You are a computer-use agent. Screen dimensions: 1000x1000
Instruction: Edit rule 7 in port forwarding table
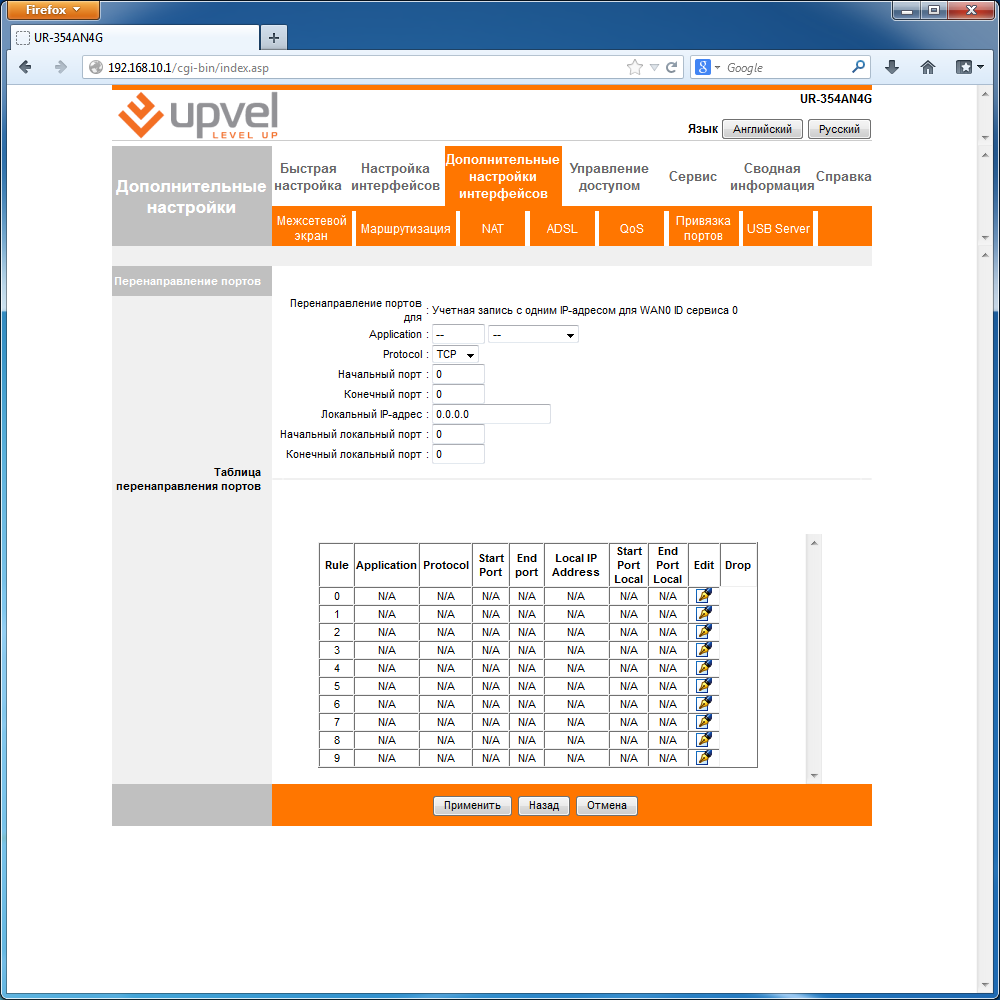[x=703, y=721]
